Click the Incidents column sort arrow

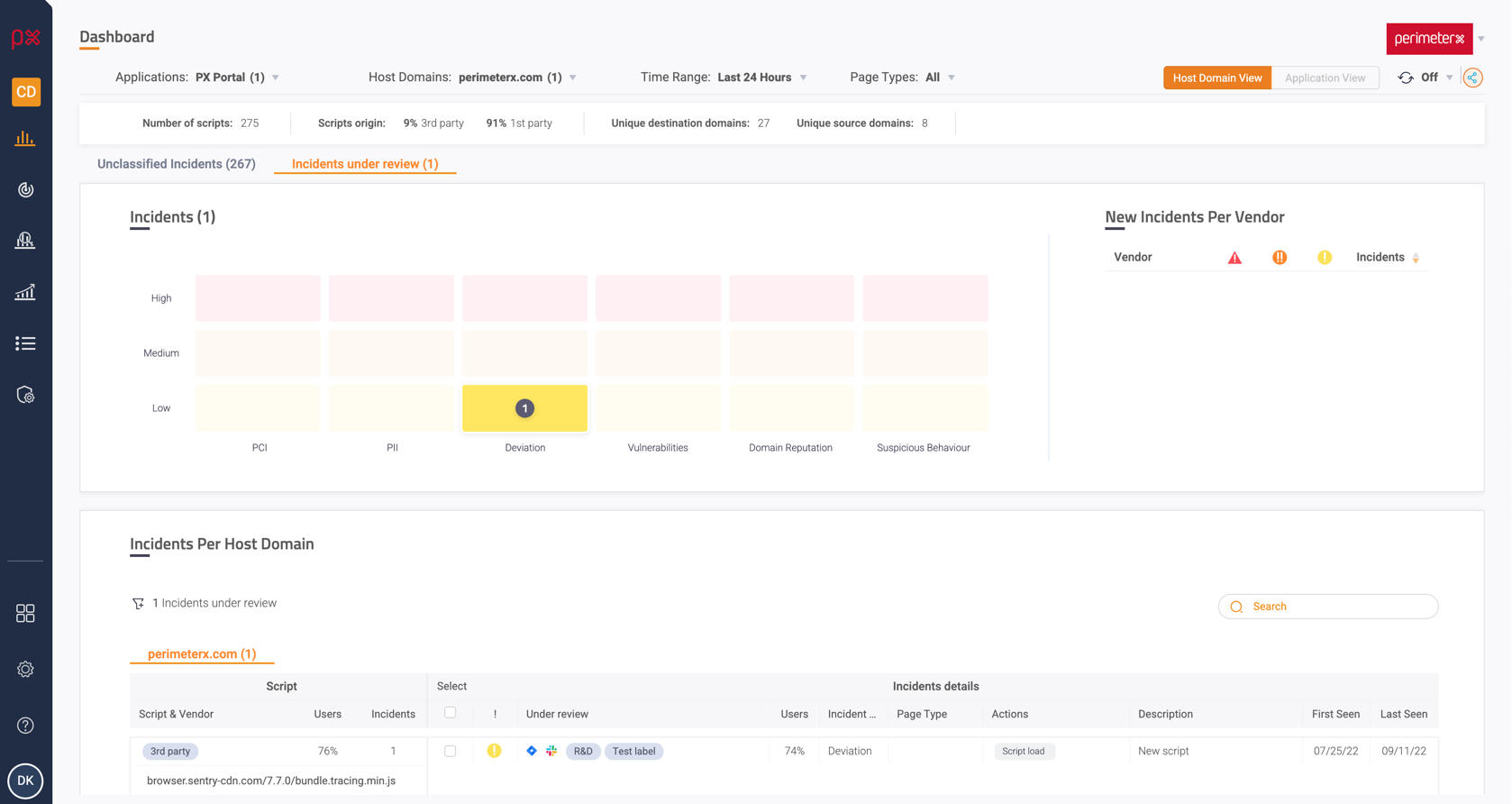click(1416, 258)
